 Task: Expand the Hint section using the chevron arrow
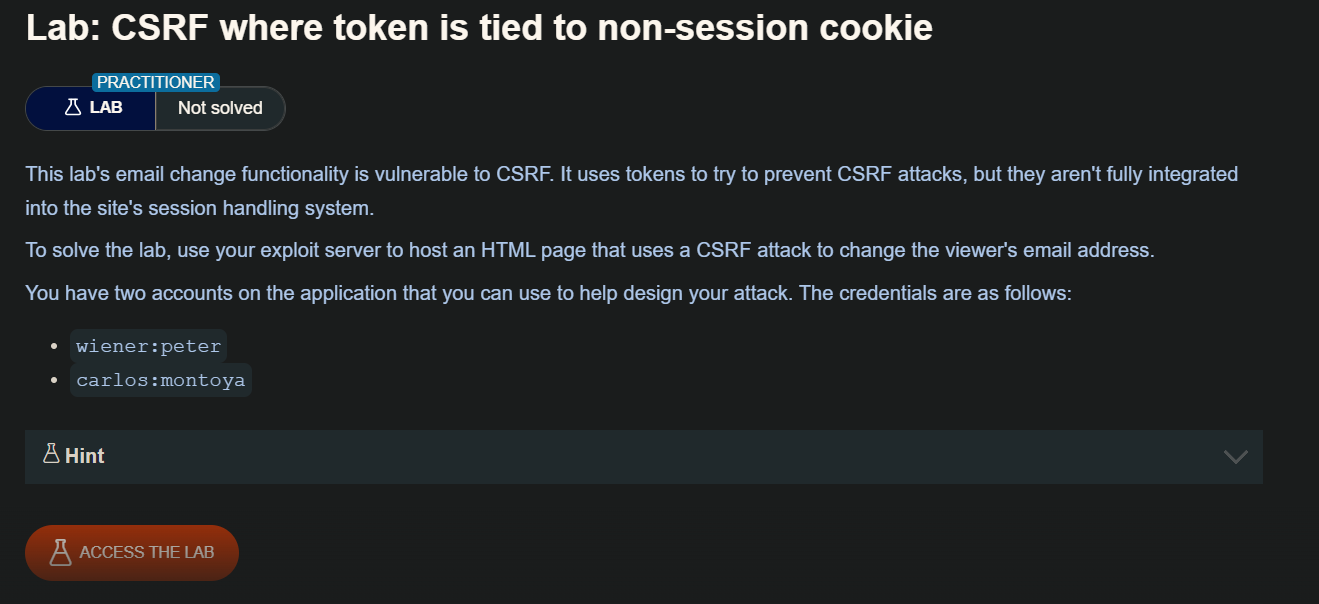click(1235, 457)
